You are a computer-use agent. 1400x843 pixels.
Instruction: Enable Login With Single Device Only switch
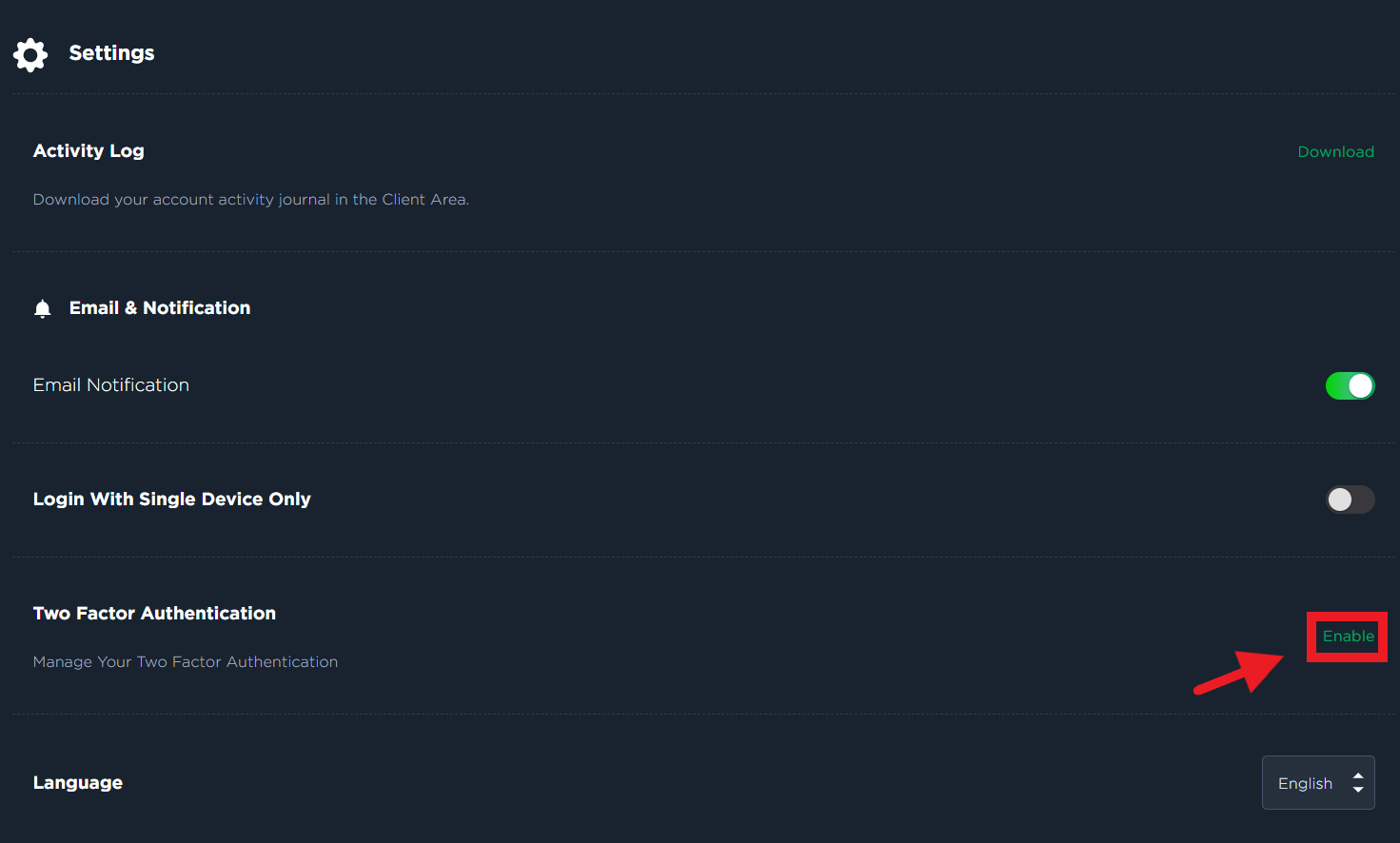coord(1350,500)
